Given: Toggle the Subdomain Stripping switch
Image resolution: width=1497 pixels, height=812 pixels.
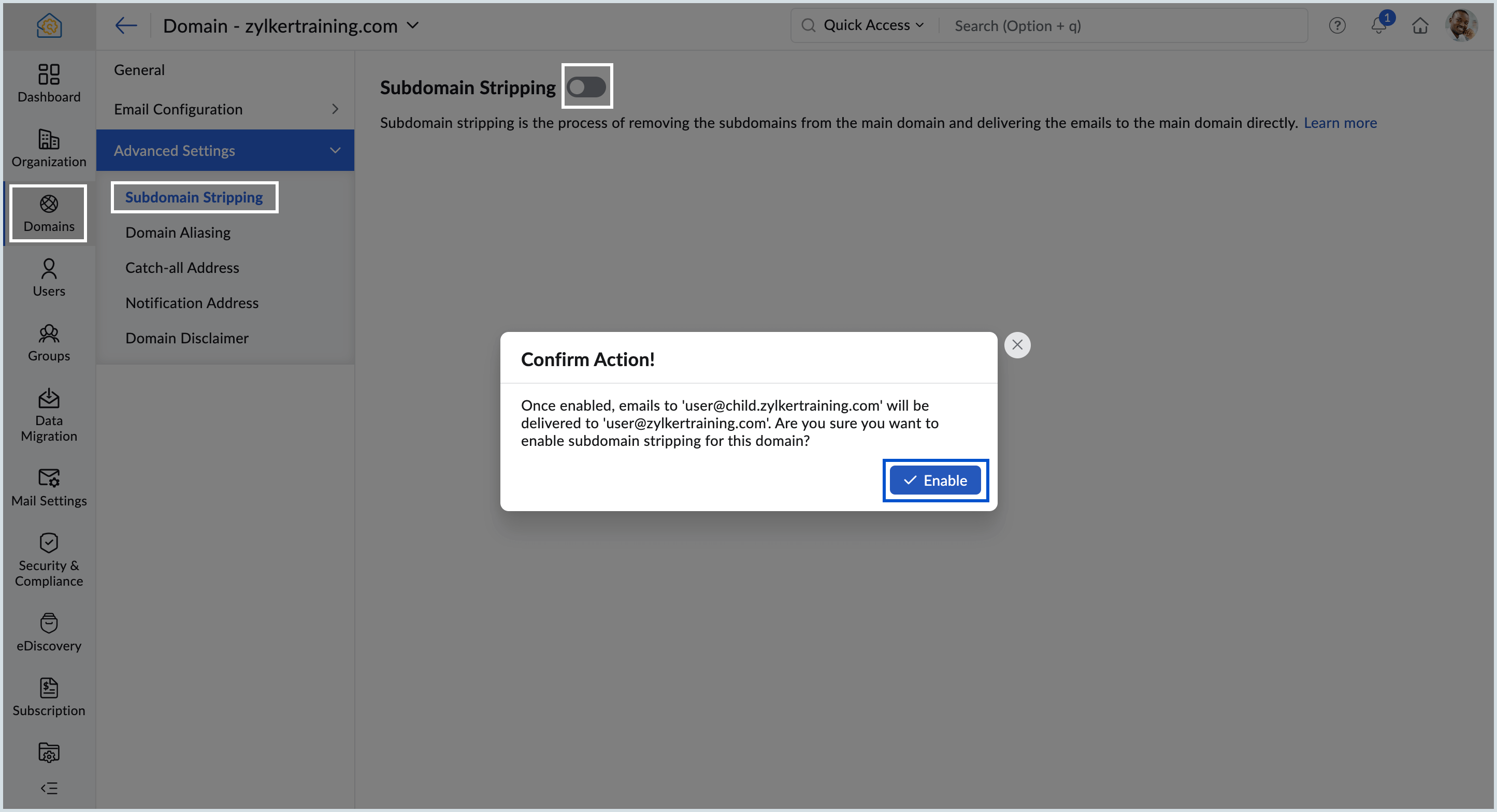Looking at the screenshot, I should [x=586, y=86].
